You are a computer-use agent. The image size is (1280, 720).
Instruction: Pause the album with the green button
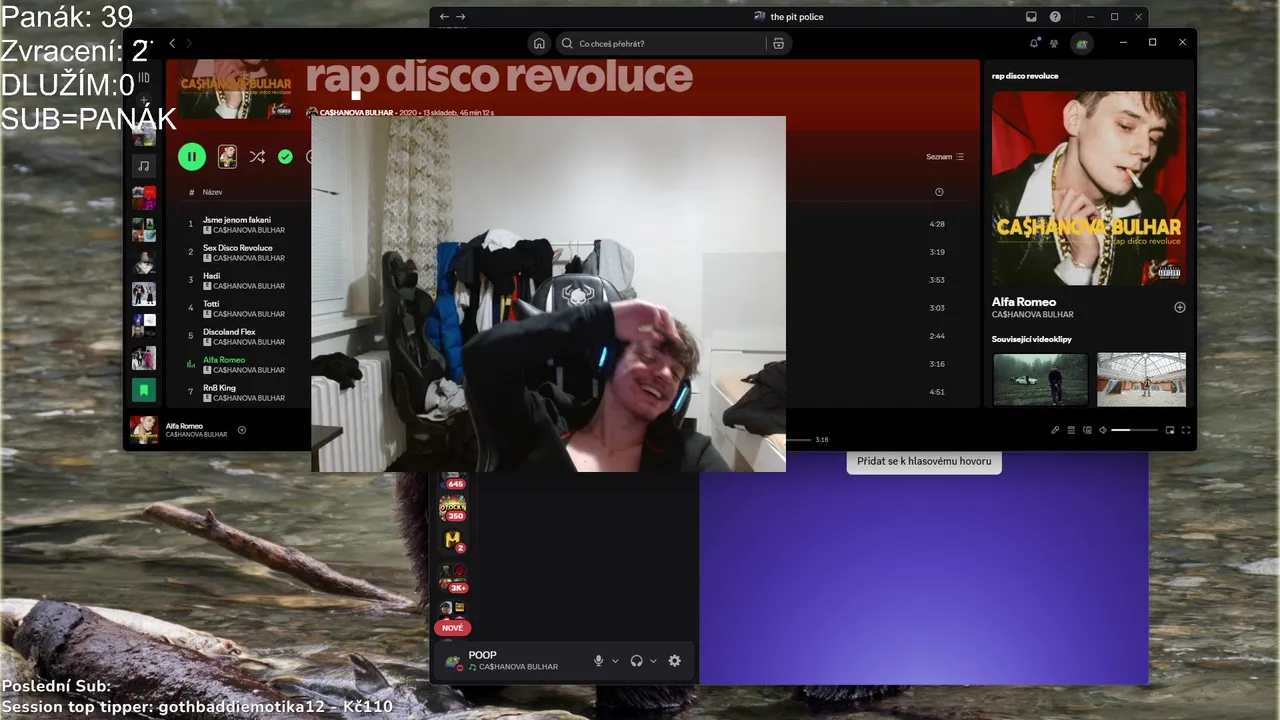pyautogui.click(x=192, y=156)
